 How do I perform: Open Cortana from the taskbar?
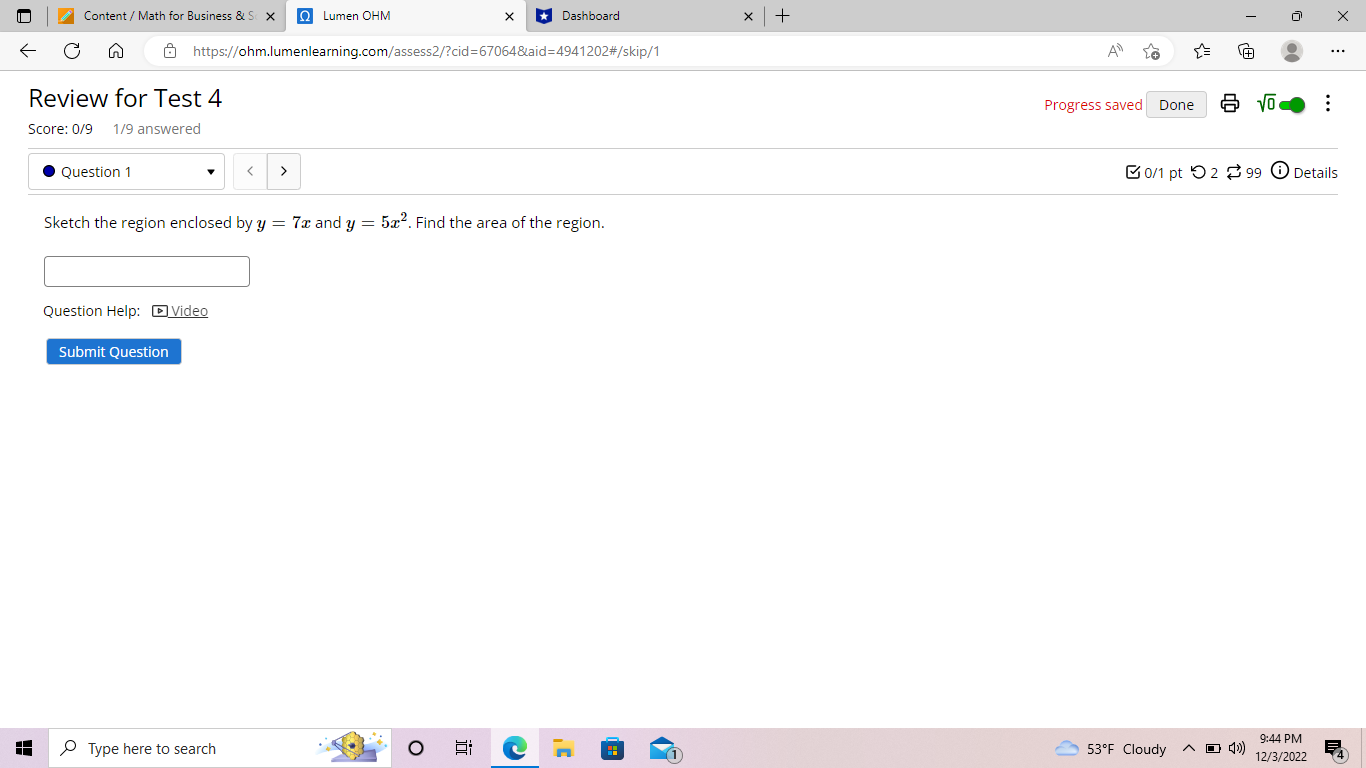[416, 748]
